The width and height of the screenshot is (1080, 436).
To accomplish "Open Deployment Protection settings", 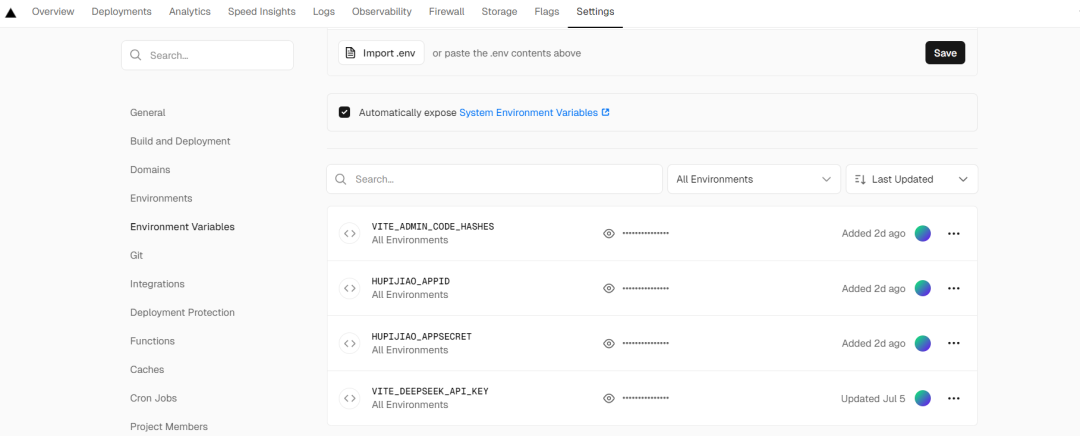I will 183,313.
